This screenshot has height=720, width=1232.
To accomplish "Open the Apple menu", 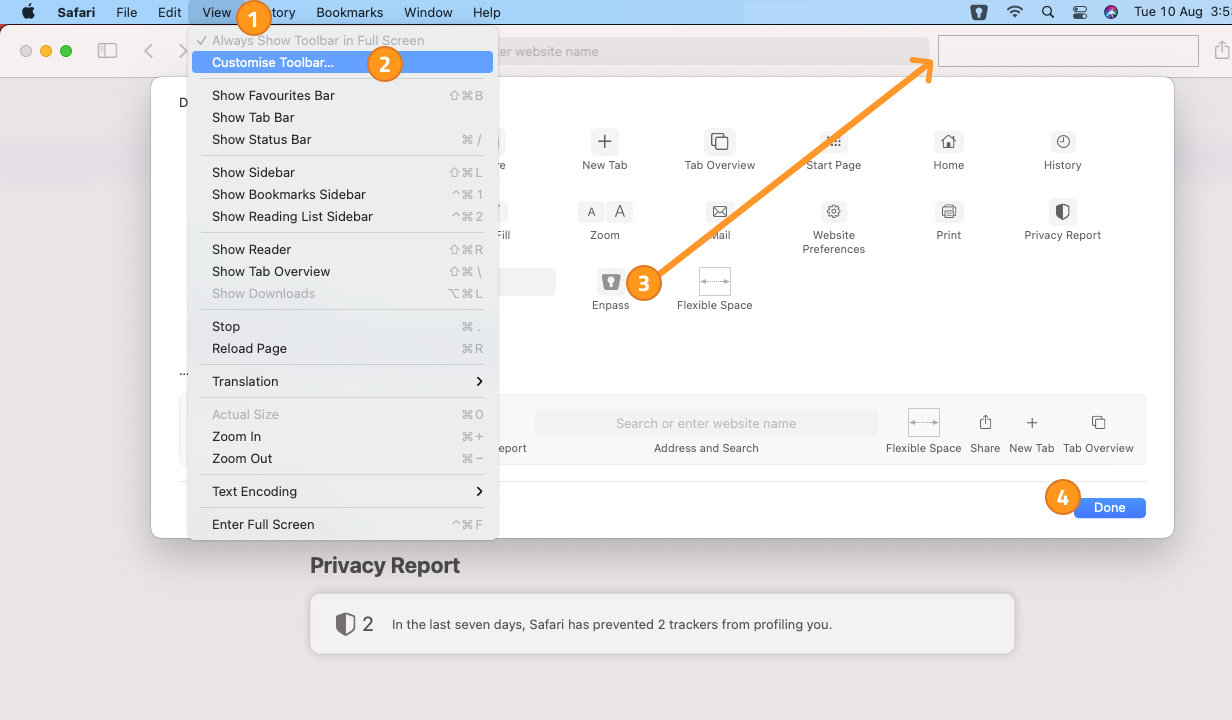I will [28, 12].
